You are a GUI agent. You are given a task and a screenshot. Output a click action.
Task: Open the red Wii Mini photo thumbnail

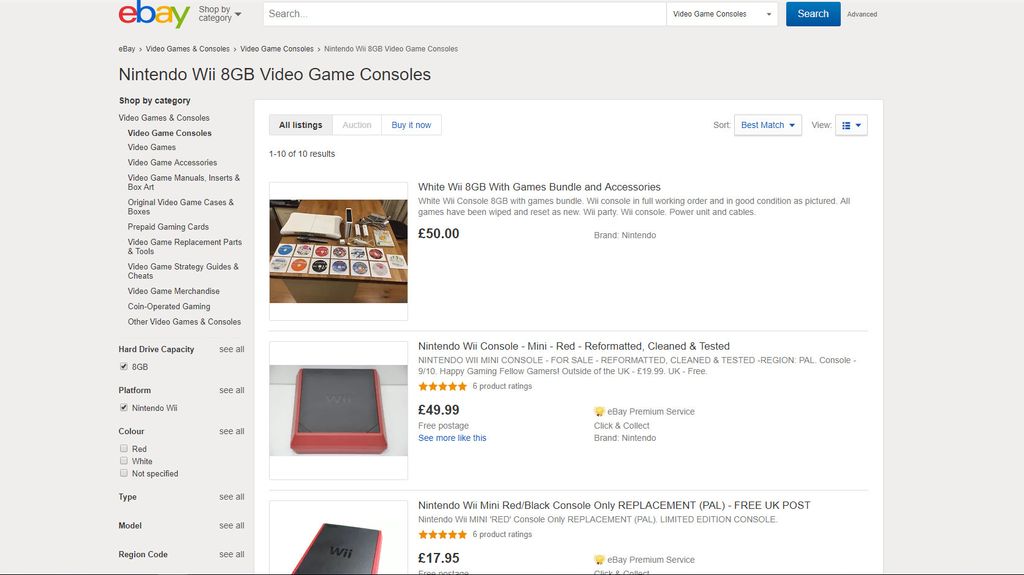point(338,410)
